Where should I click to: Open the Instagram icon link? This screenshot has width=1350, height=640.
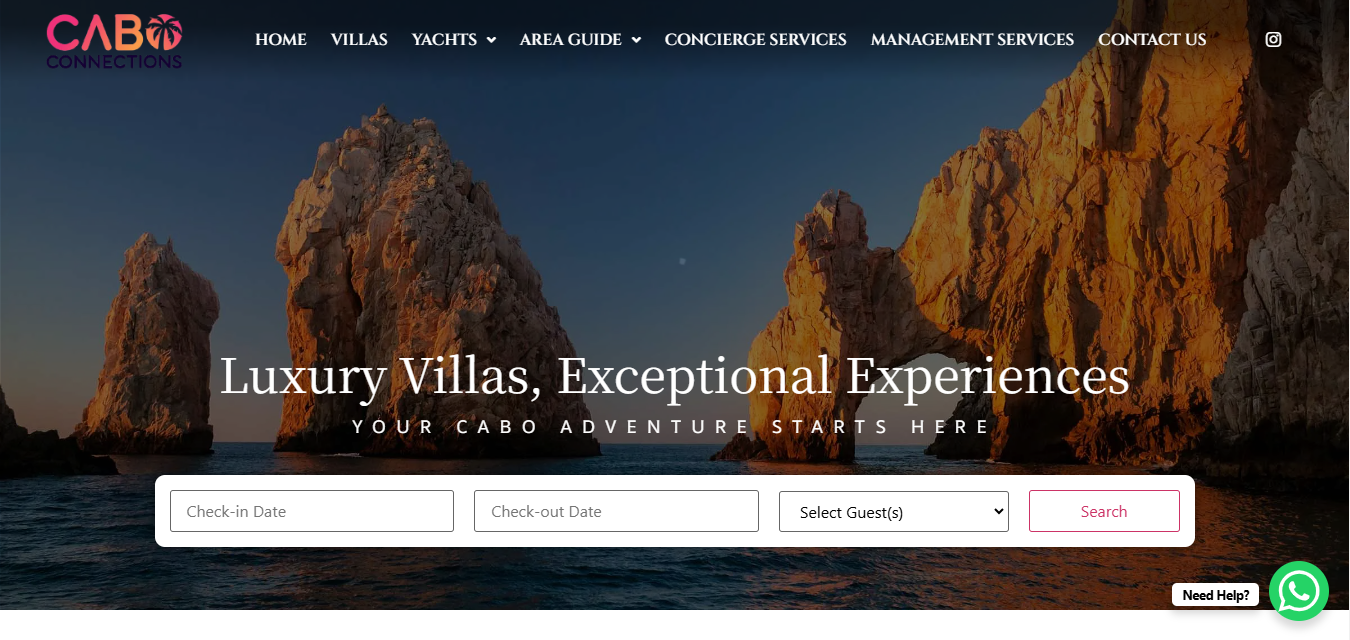[x=1273, y=40]
